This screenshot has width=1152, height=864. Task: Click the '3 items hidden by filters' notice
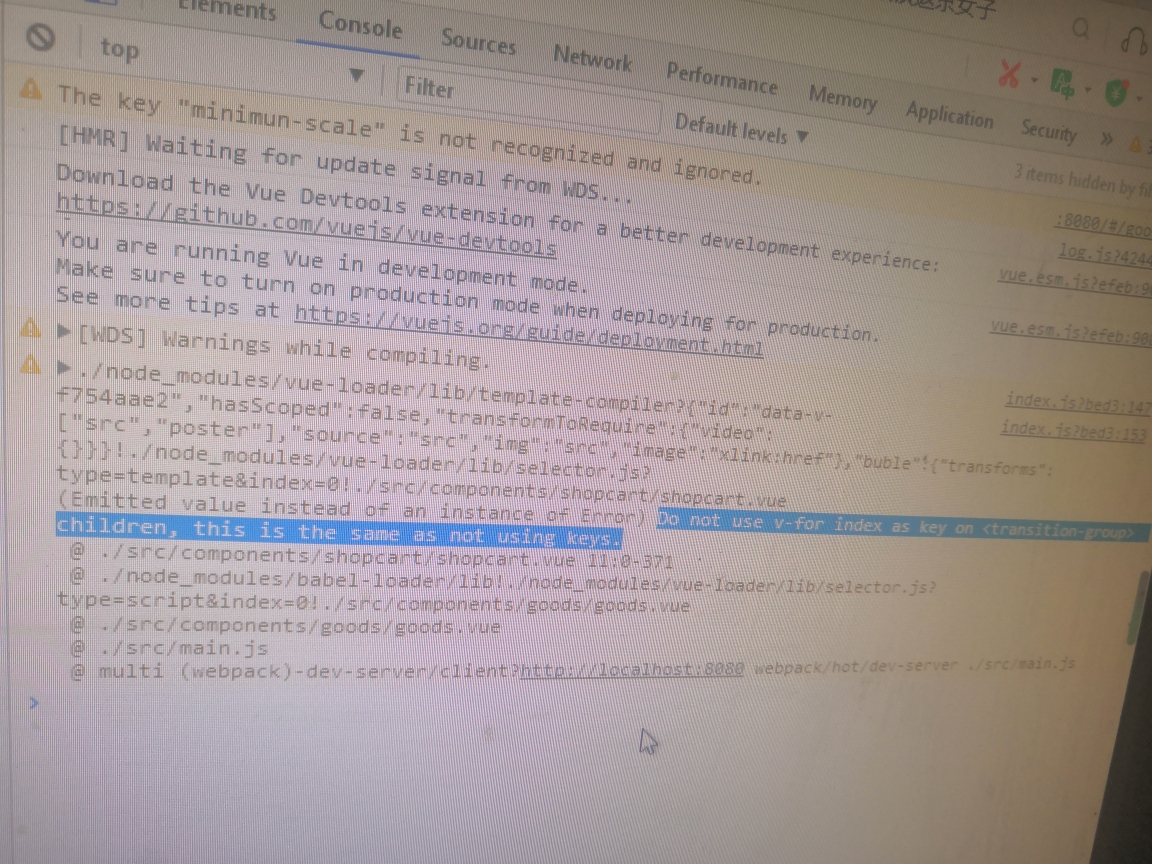(1081, 181)
